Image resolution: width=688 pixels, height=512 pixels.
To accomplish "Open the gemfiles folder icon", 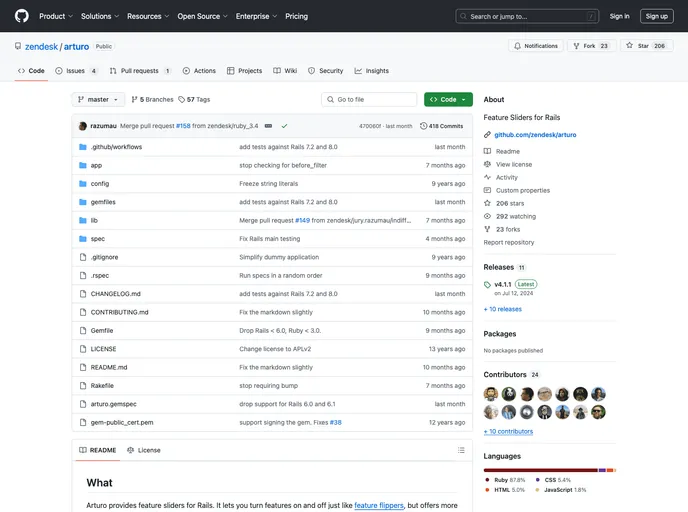I will click(82, 202).
